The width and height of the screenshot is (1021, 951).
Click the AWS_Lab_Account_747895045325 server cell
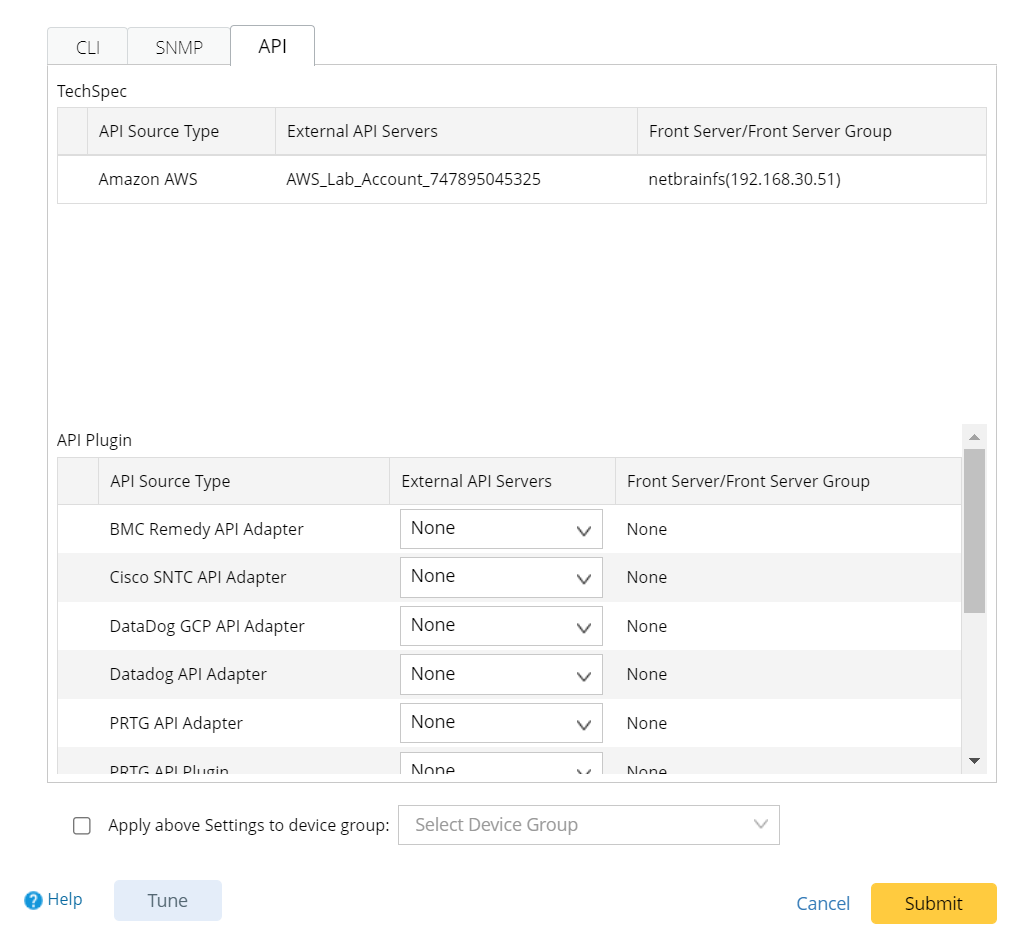coord(413,180)
